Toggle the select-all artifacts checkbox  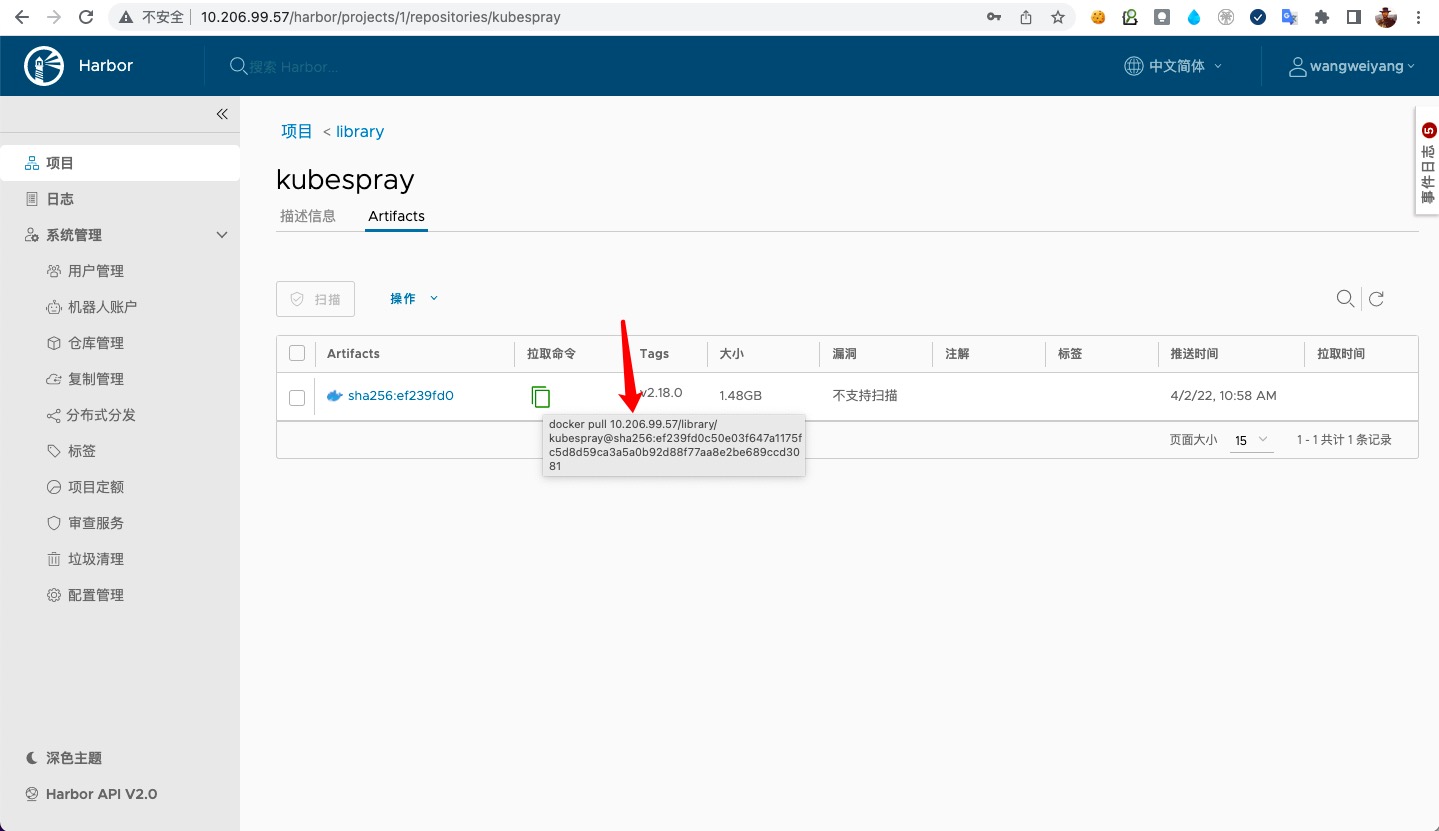(x=296, y=353)
